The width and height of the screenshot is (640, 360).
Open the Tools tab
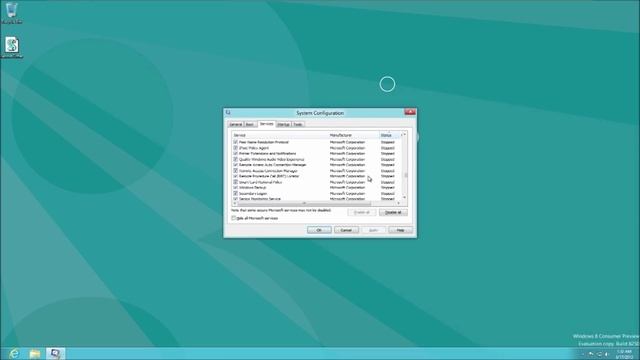[x=298, y=124]
